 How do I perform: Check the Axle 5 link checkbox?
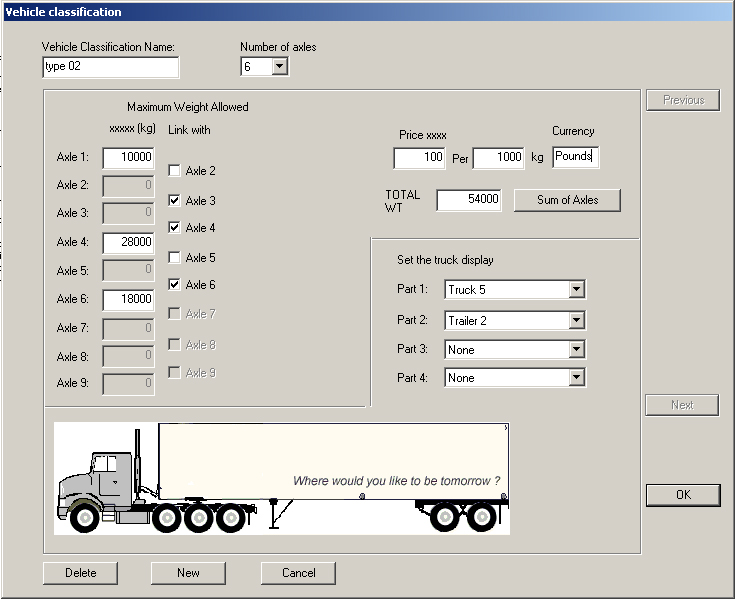point(174,257)
